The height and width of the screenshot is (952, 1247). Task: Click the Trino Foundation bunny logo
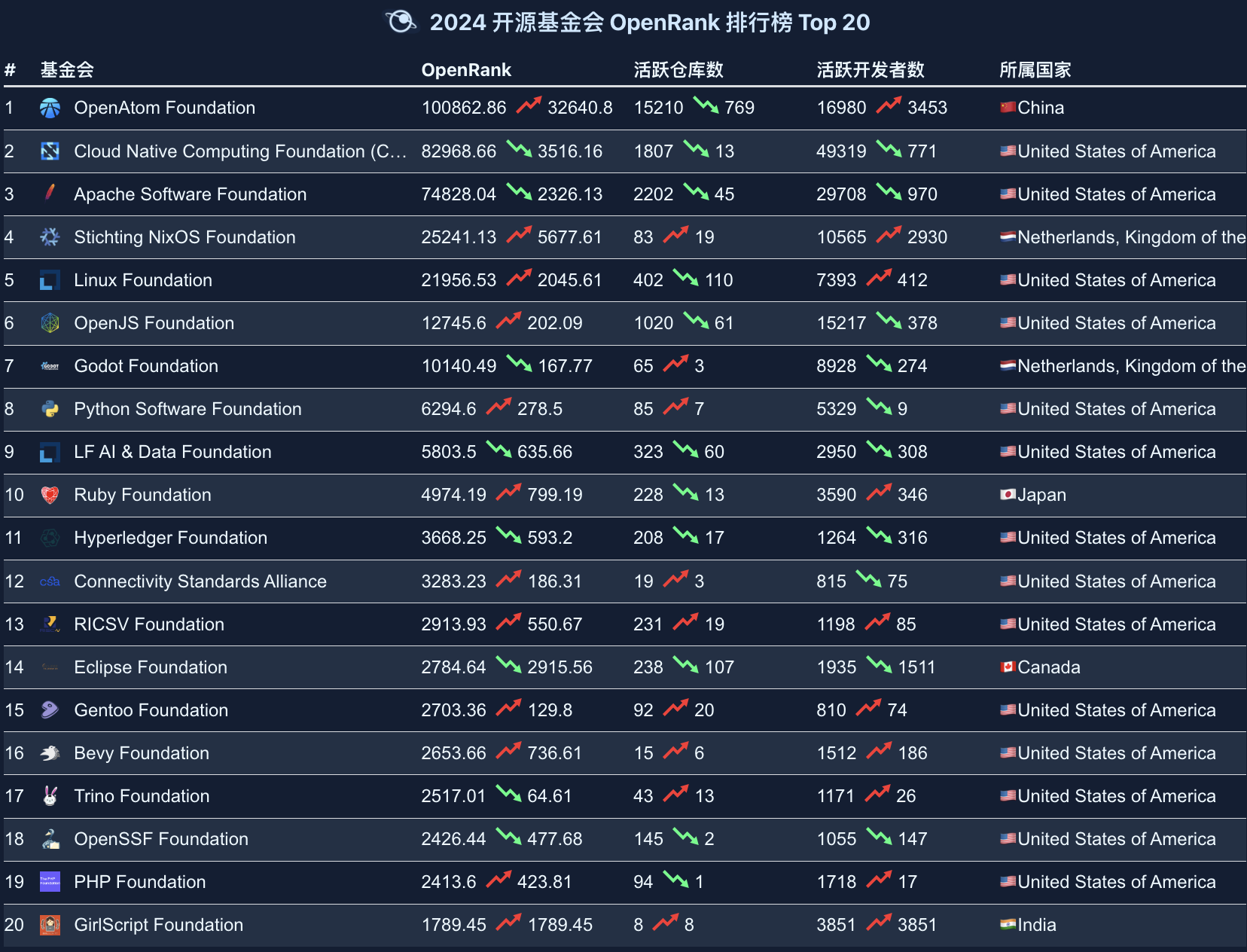(50, 796)
